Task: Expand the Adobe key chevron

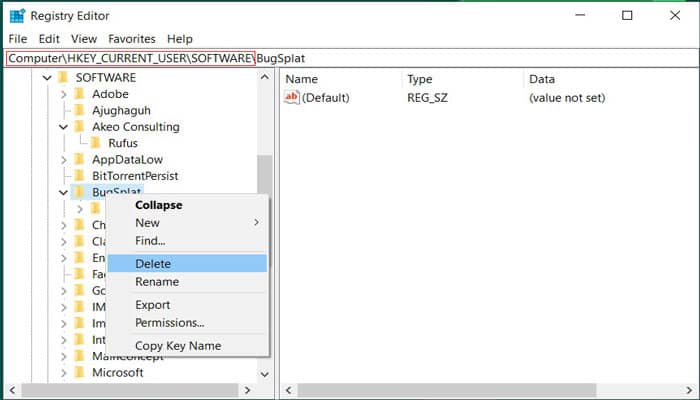Action: pos(64,94)
